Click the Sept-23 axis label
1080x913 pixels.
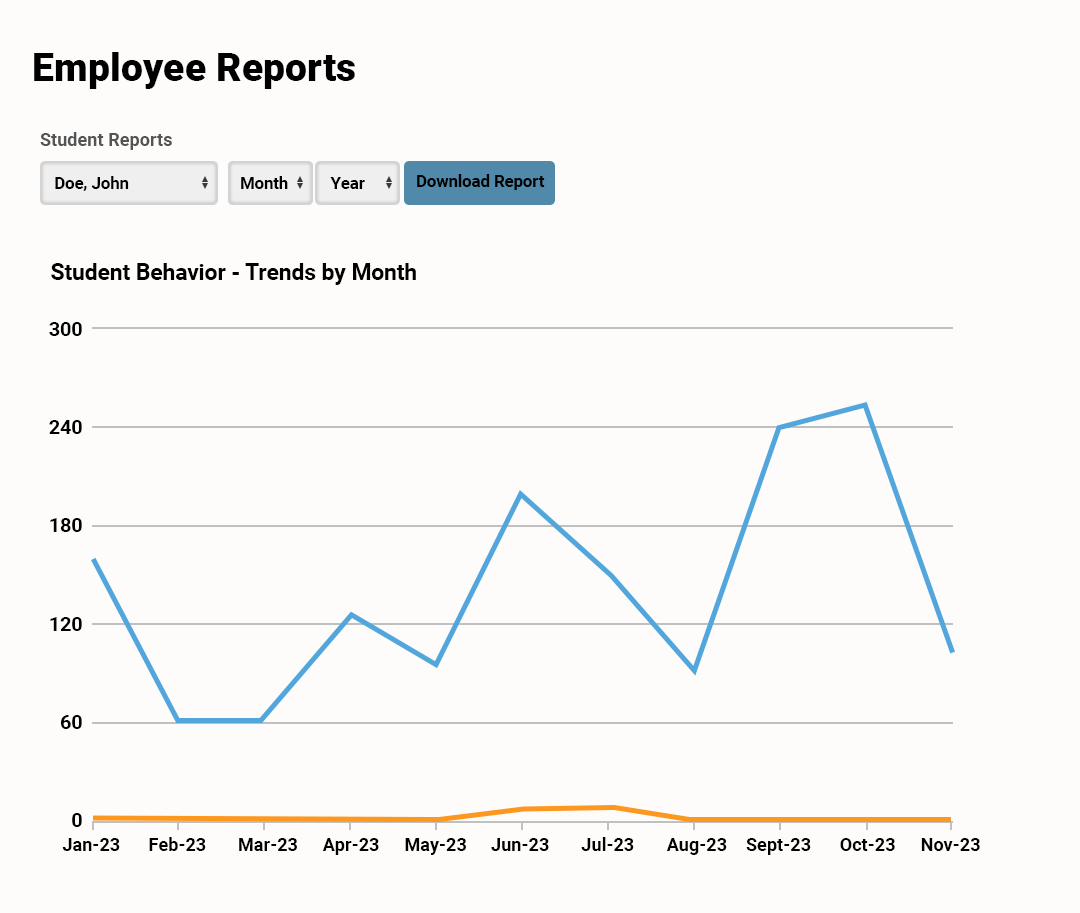pos(778,845)
